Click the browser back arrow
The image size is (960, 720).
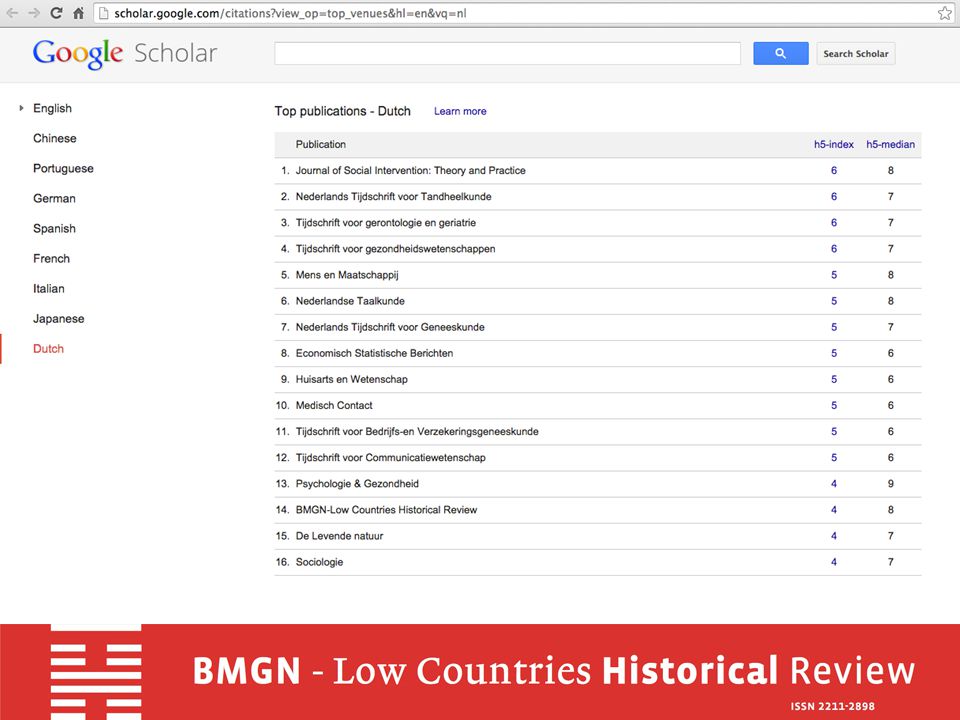coord(12,13)
